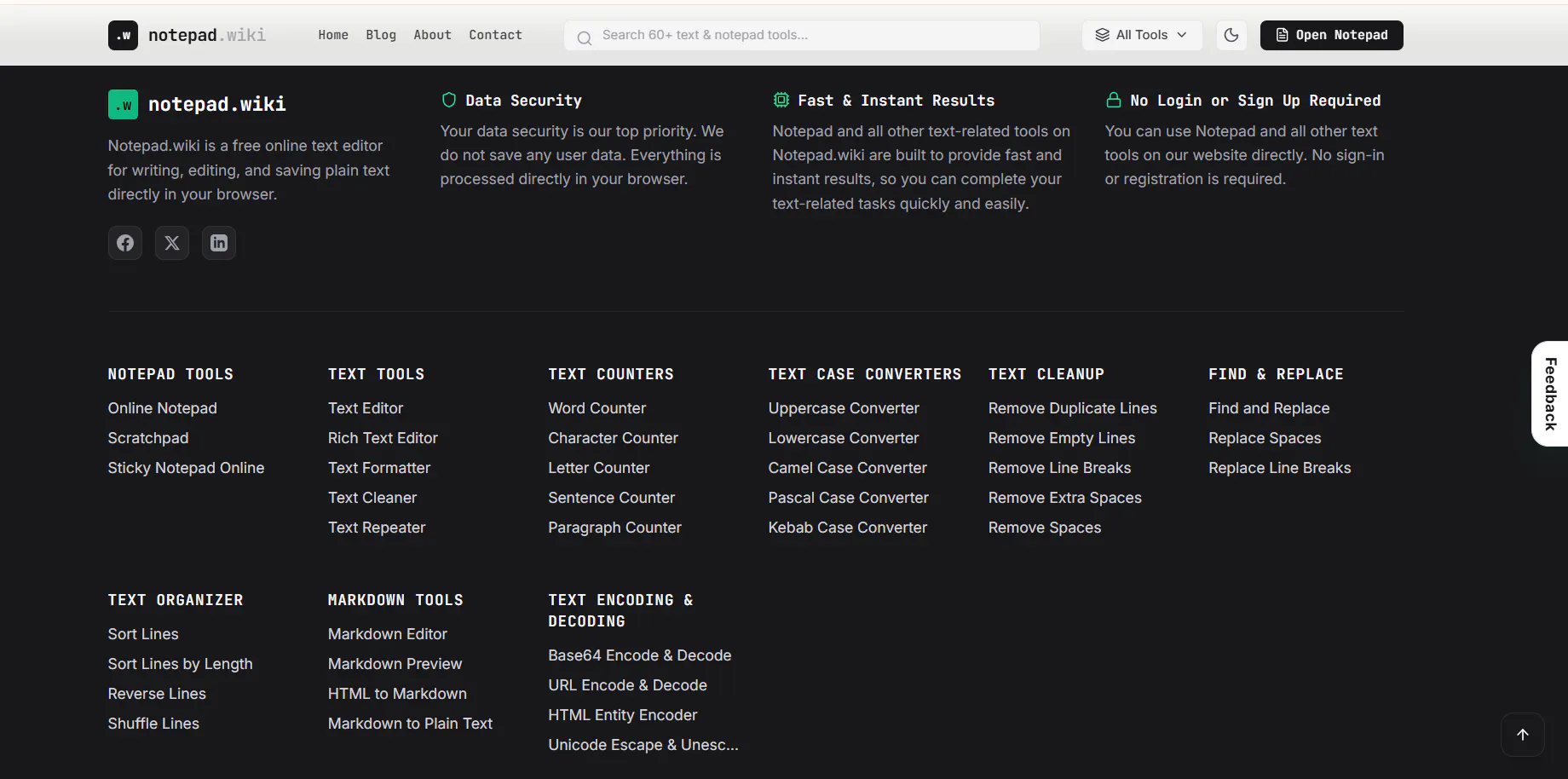Viewport: 1568px width, 779px height.
Task: Open the Letter Counter link
Action: (599, 468)
